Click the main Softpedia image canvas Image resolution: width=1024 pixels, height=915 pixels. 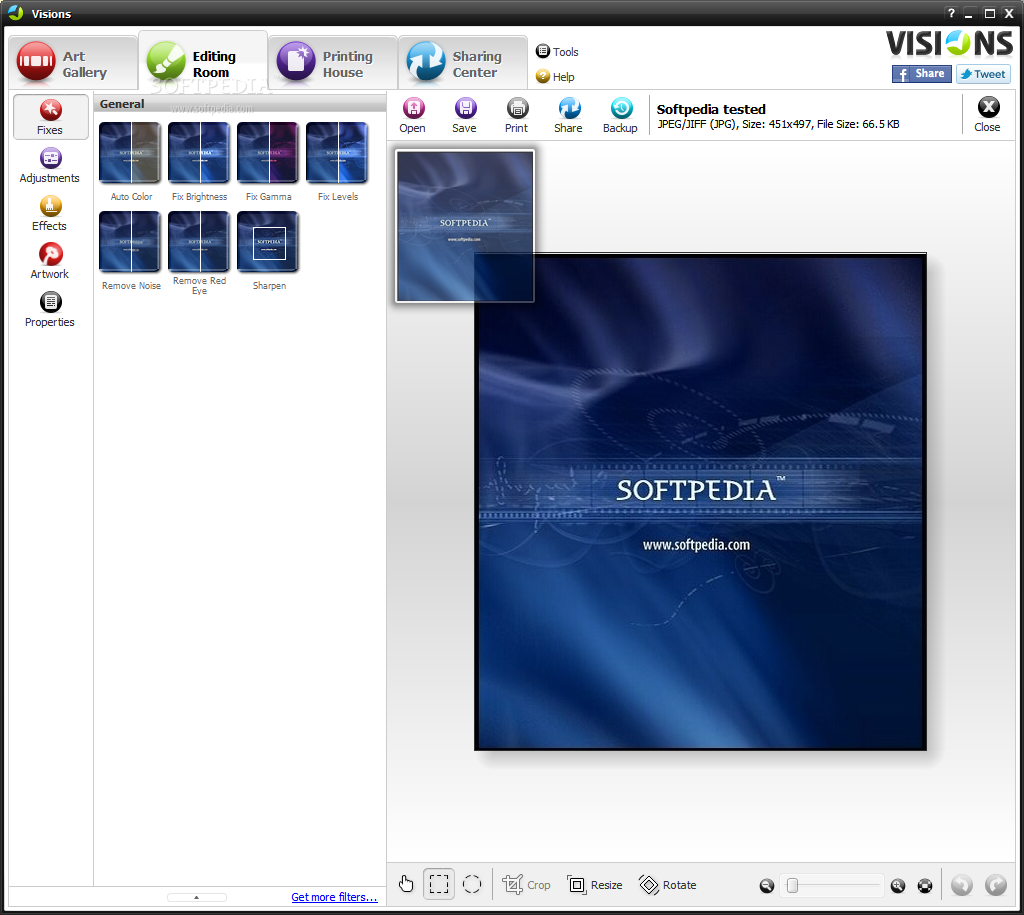700,502
